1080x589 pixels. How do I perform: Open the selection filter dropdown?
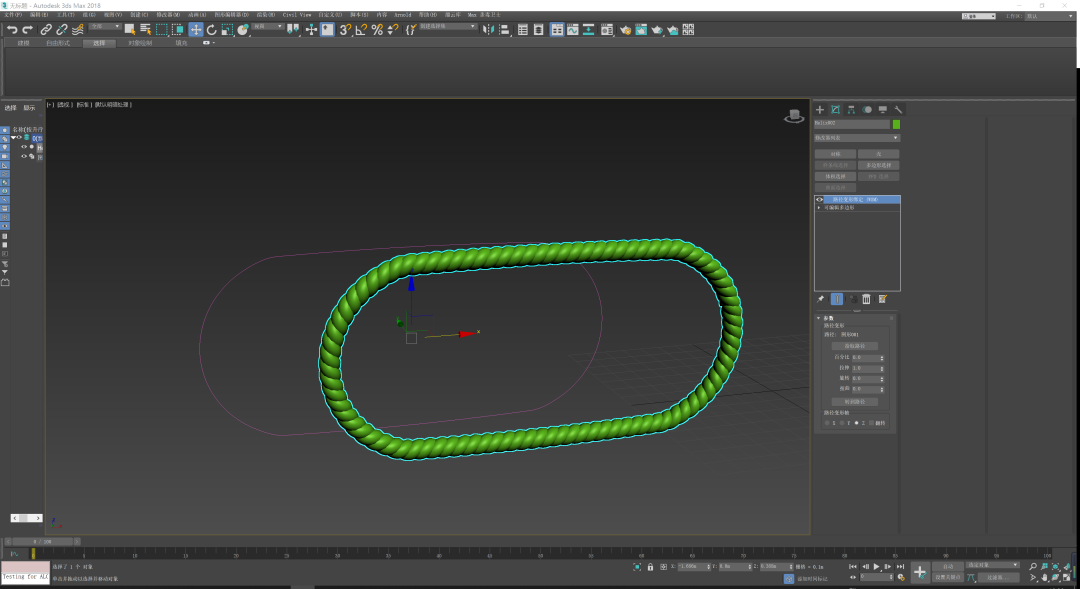(x=105, y=27)
